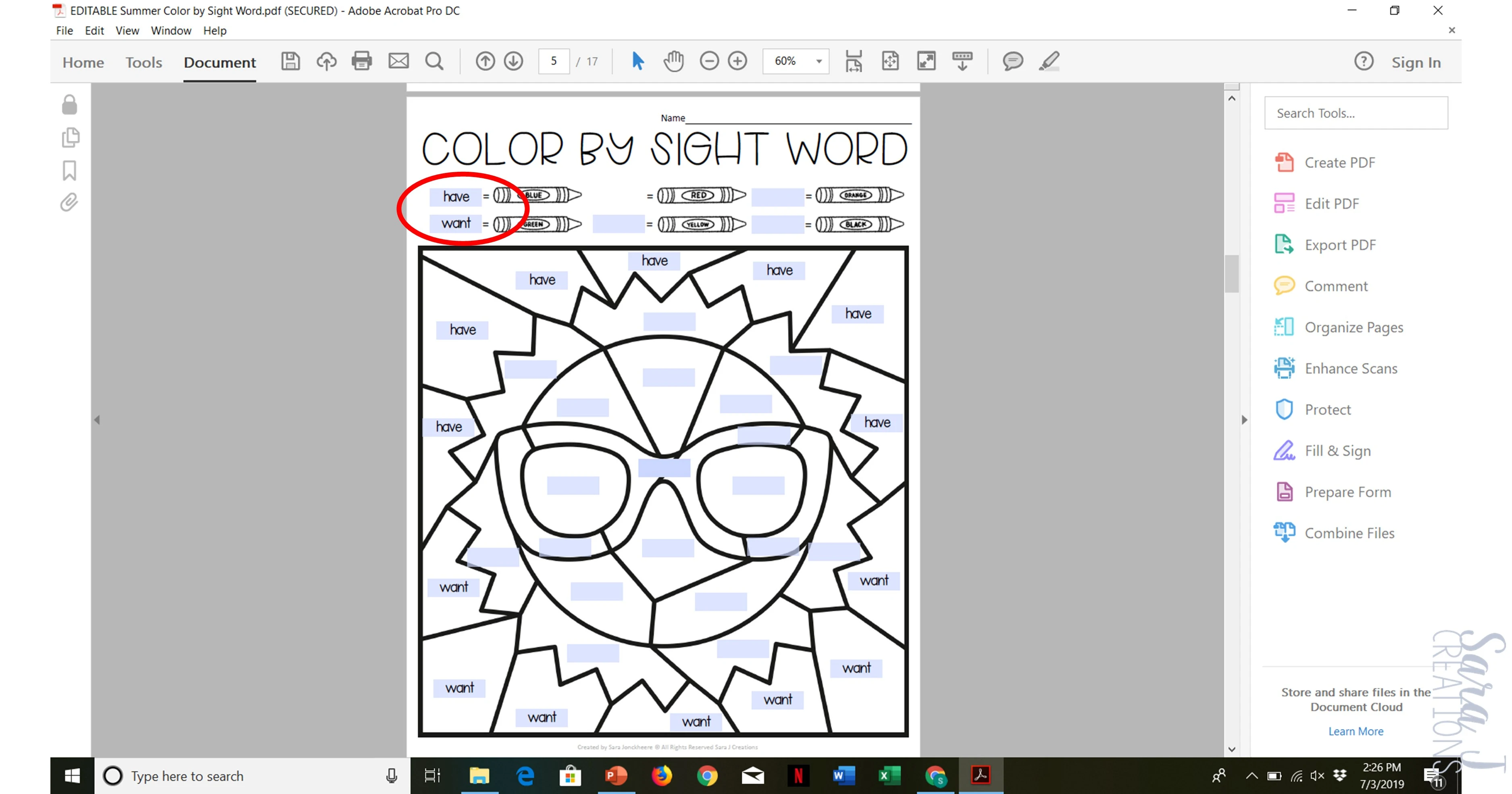1512x794 pixels.
Task: Switch to the Tools tab
Action: click(x=143, y=62)
